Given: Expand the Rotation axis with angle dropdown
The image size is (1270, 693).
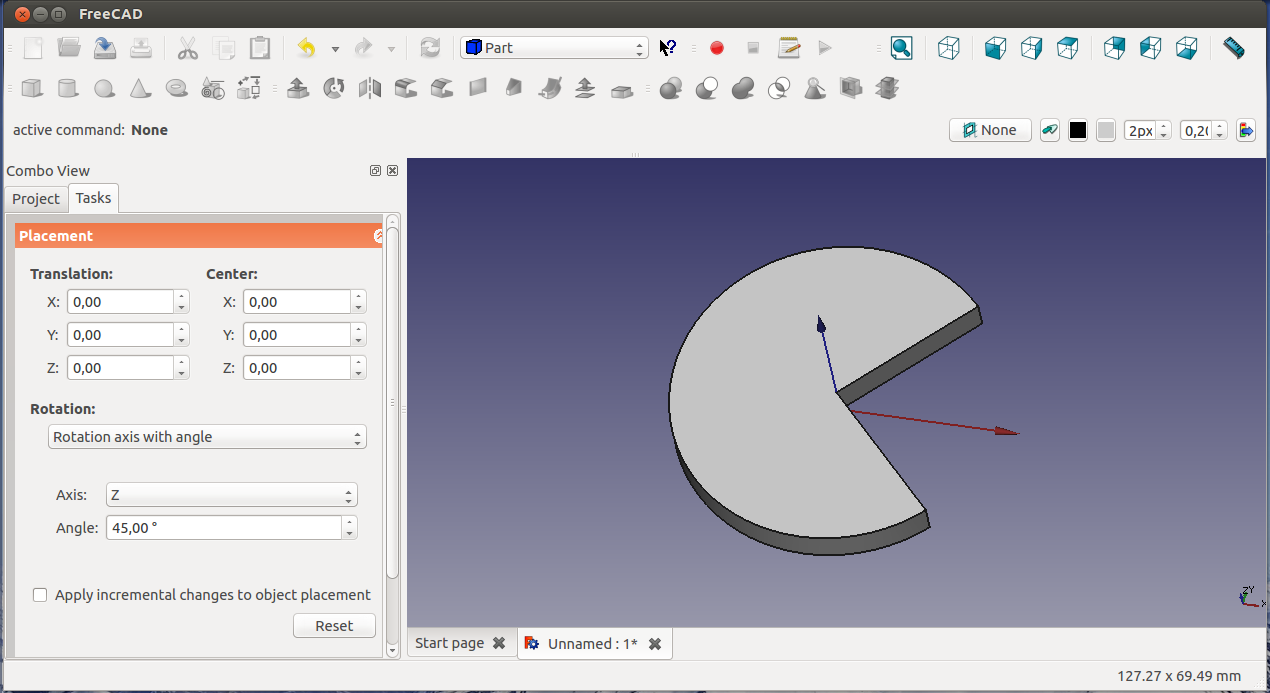Looking at the screenshot, I should (x=207, y=437).
